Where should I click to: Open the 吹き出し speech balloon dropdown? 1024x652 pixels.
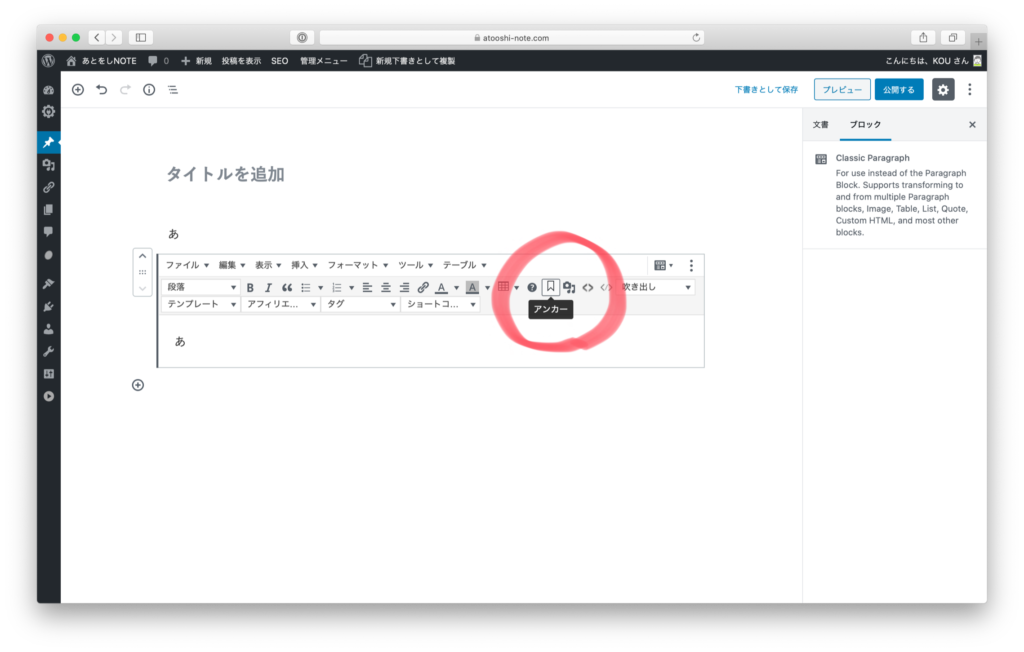point(655,288)
